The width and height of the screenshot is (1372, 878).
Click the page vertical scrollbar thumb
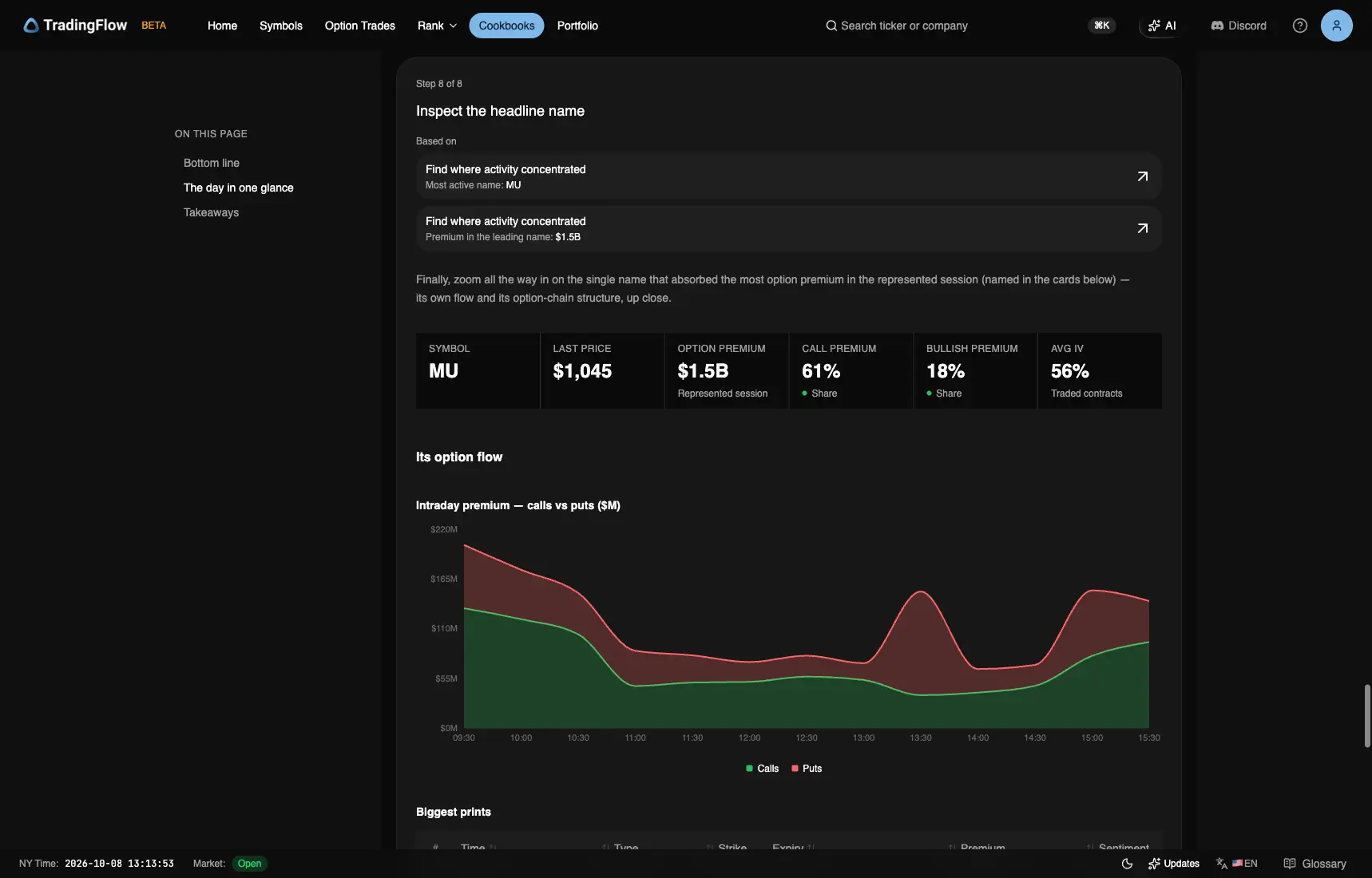1367,715
